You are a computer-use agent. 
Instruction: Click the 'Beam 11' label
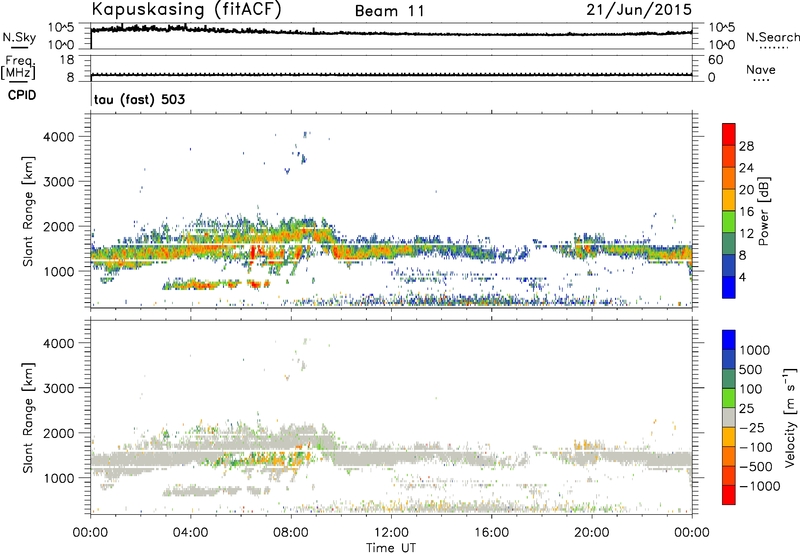(x=390, y=11)
